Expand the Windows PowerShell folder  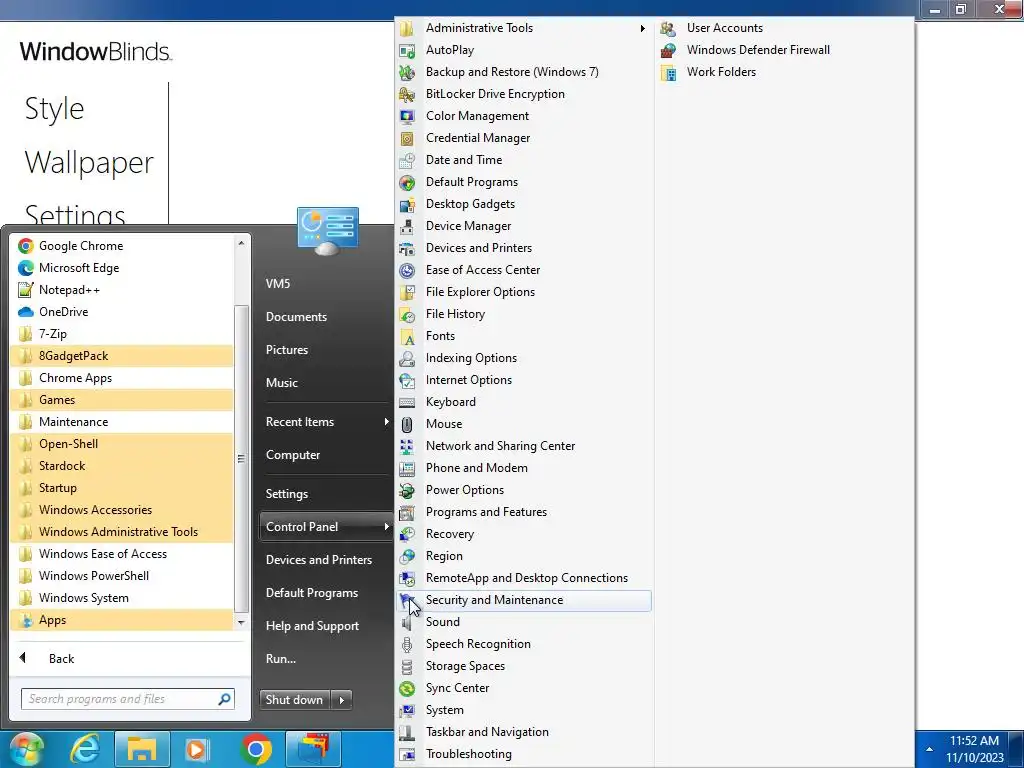122,576
